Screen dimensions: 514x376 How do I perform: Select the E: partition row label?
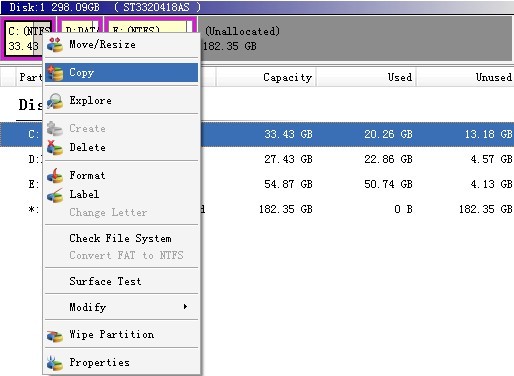tap(34, 184)
